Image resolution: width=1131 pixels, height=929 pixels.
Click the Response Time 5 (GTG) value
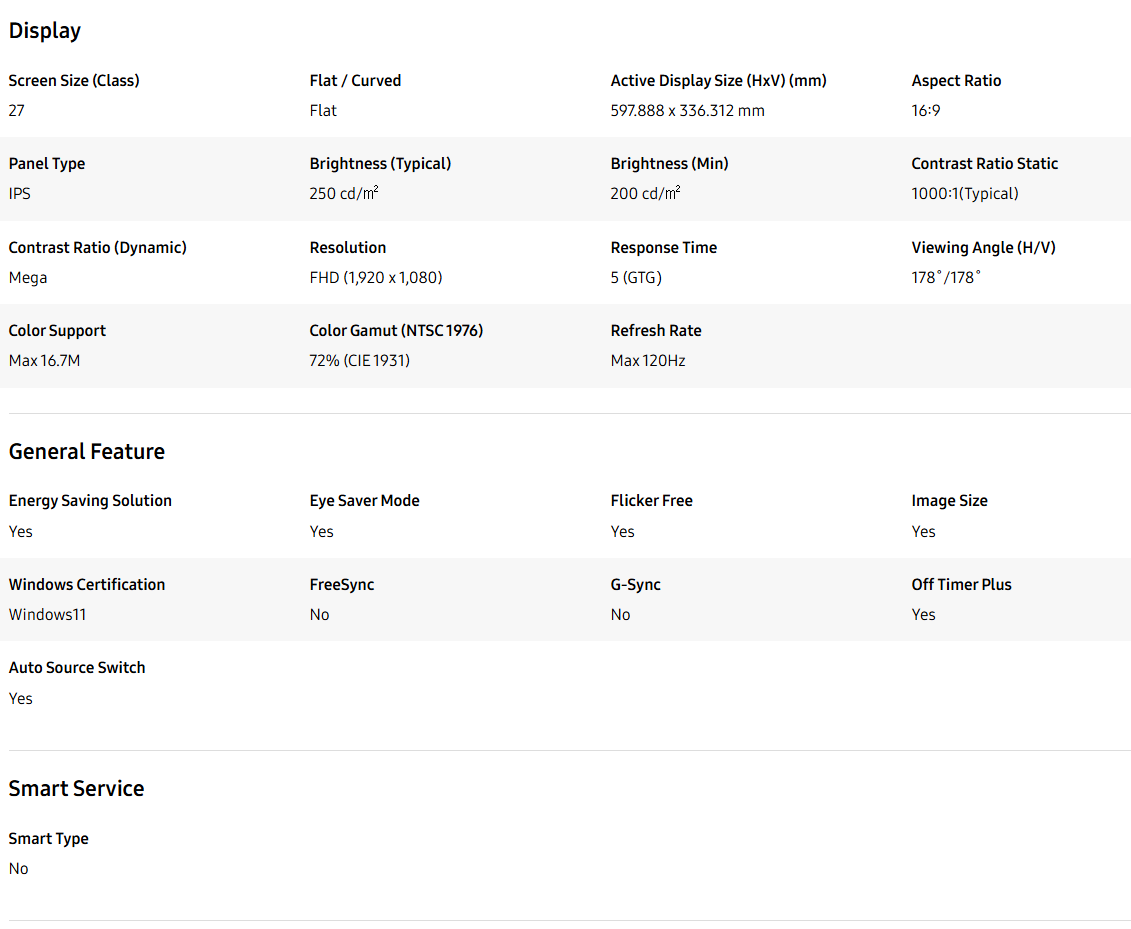click(x=636, y=278)
